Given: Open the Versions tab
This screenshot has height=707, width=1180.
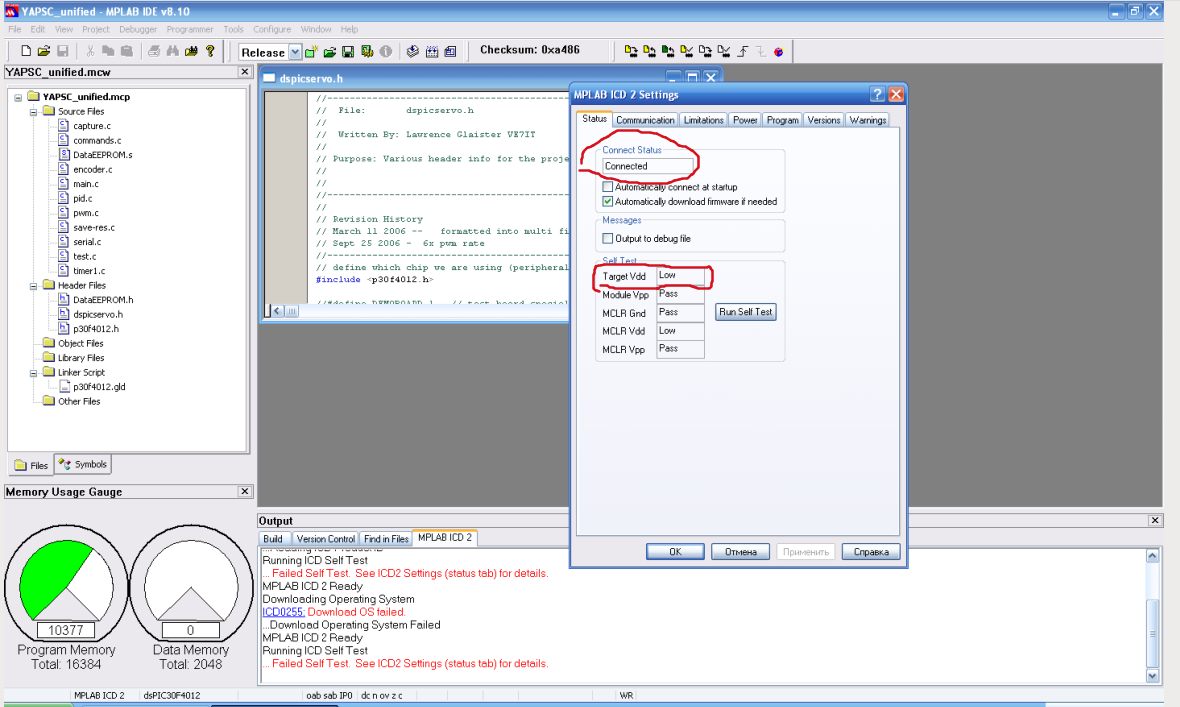Looking at the screenshot, I should pos(823,120).
